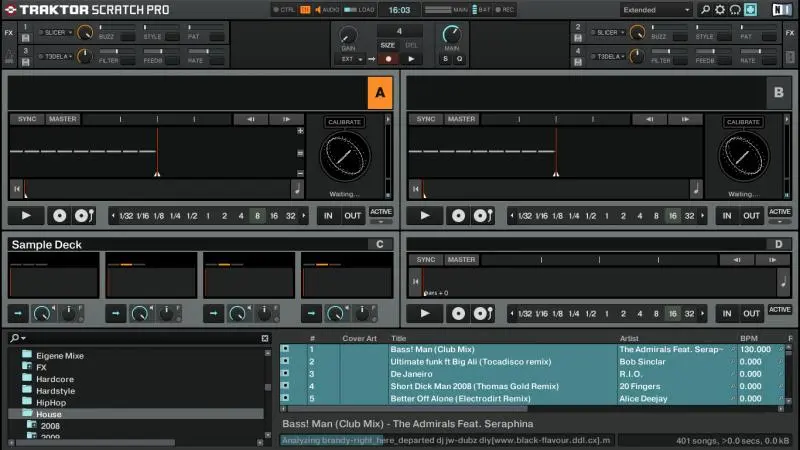The width and height of the screenshot is (800, 450).
Task: Click the CALIBRATE button on Deck A
Action: coord(344,122)
